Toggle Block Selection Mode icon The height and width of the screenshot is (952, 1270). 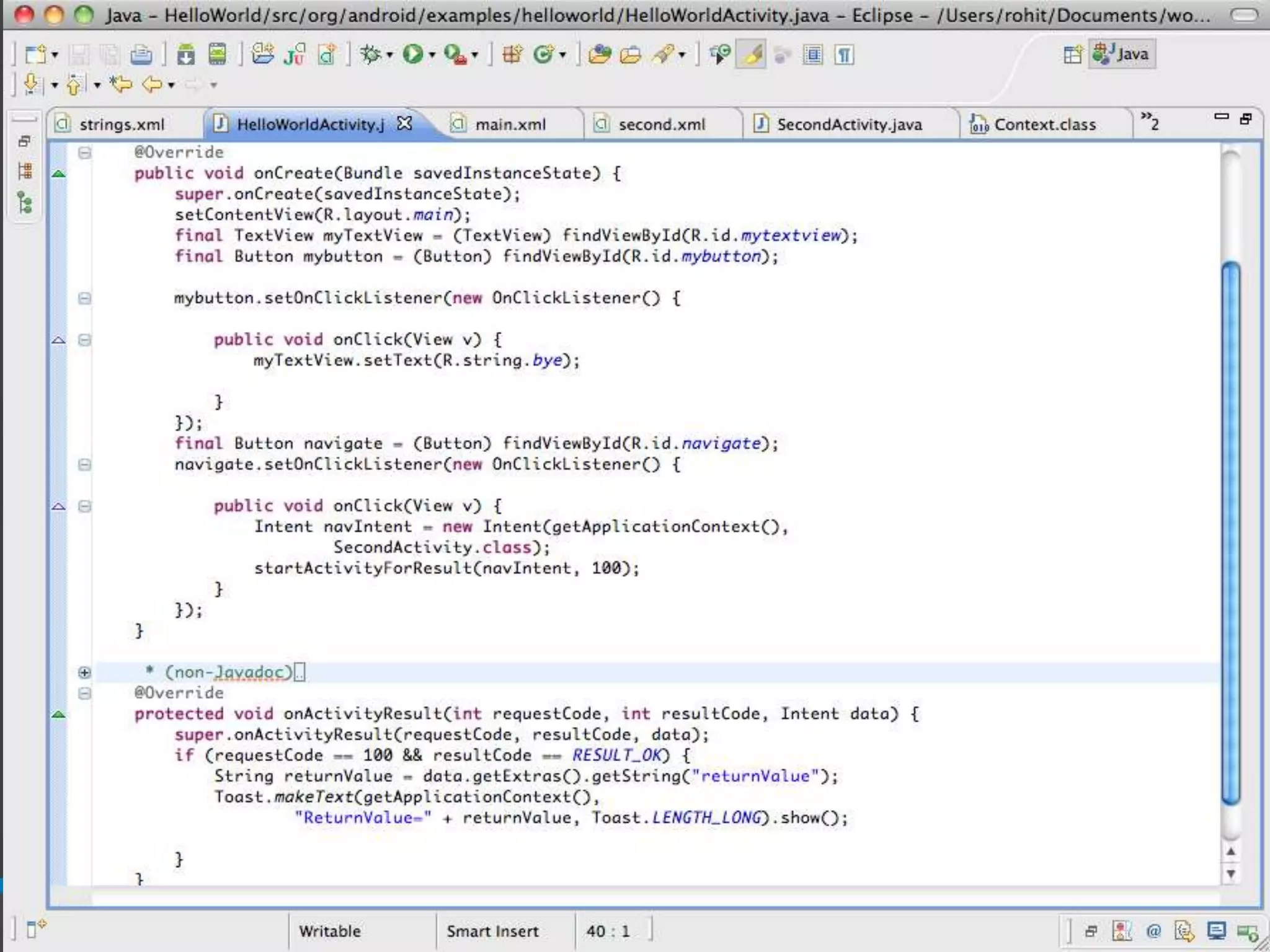point(813,55)
